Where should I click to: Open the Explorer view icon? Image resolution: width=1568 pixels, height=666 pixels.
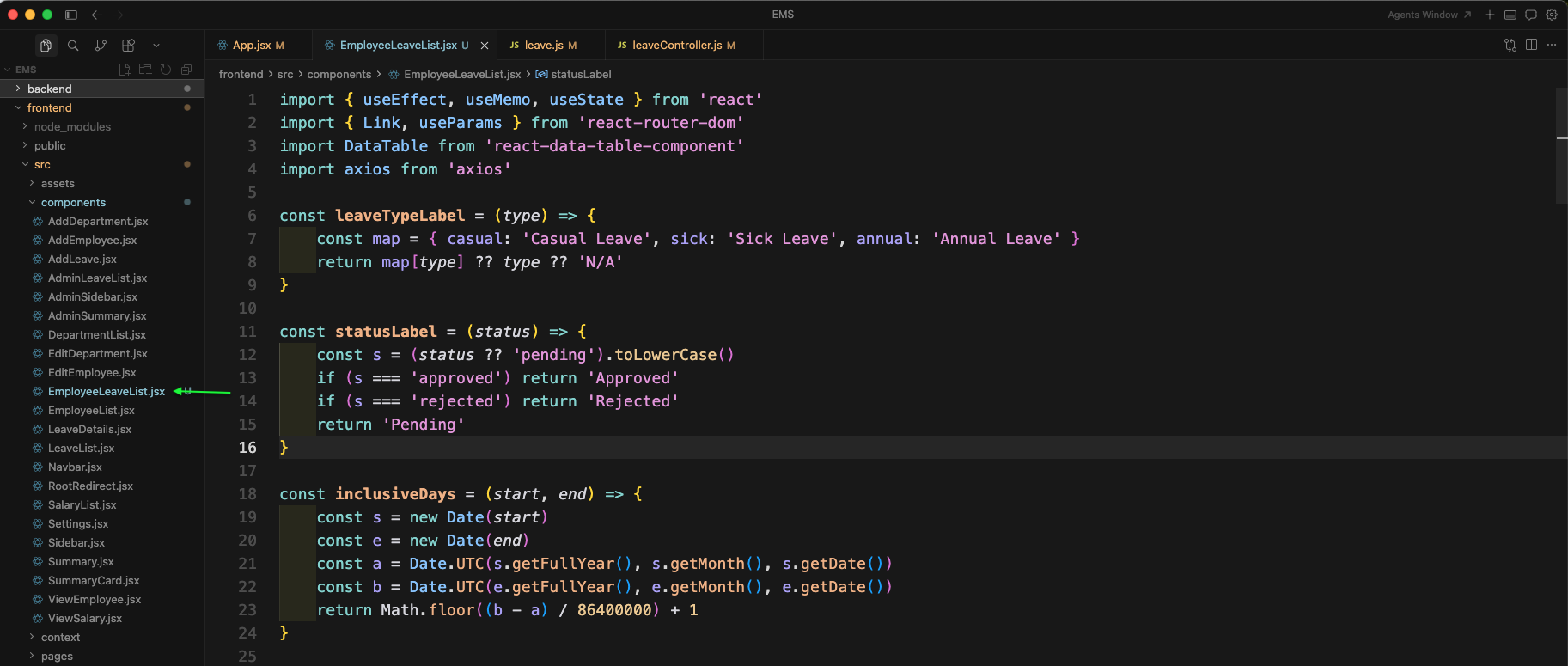46,46
